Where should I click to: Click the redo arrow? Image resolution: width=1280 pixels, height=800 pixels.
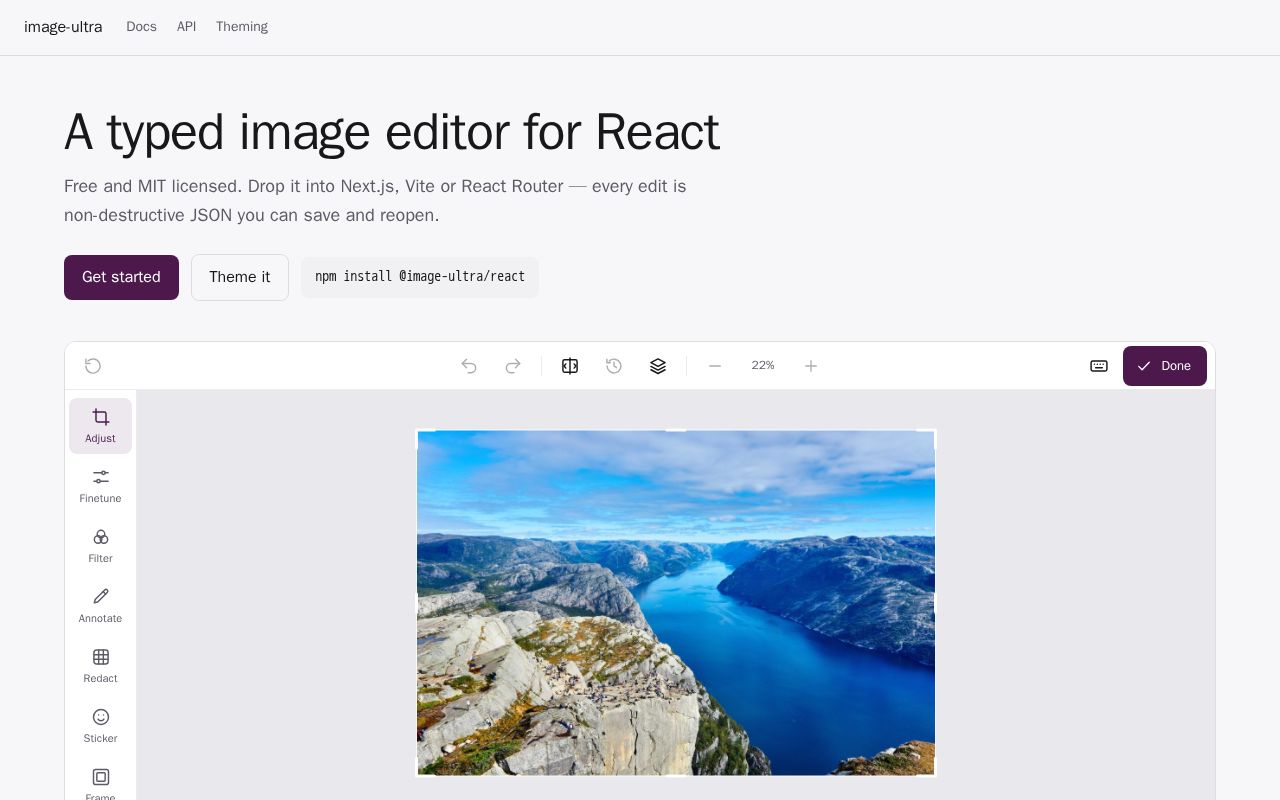(513, 366)
